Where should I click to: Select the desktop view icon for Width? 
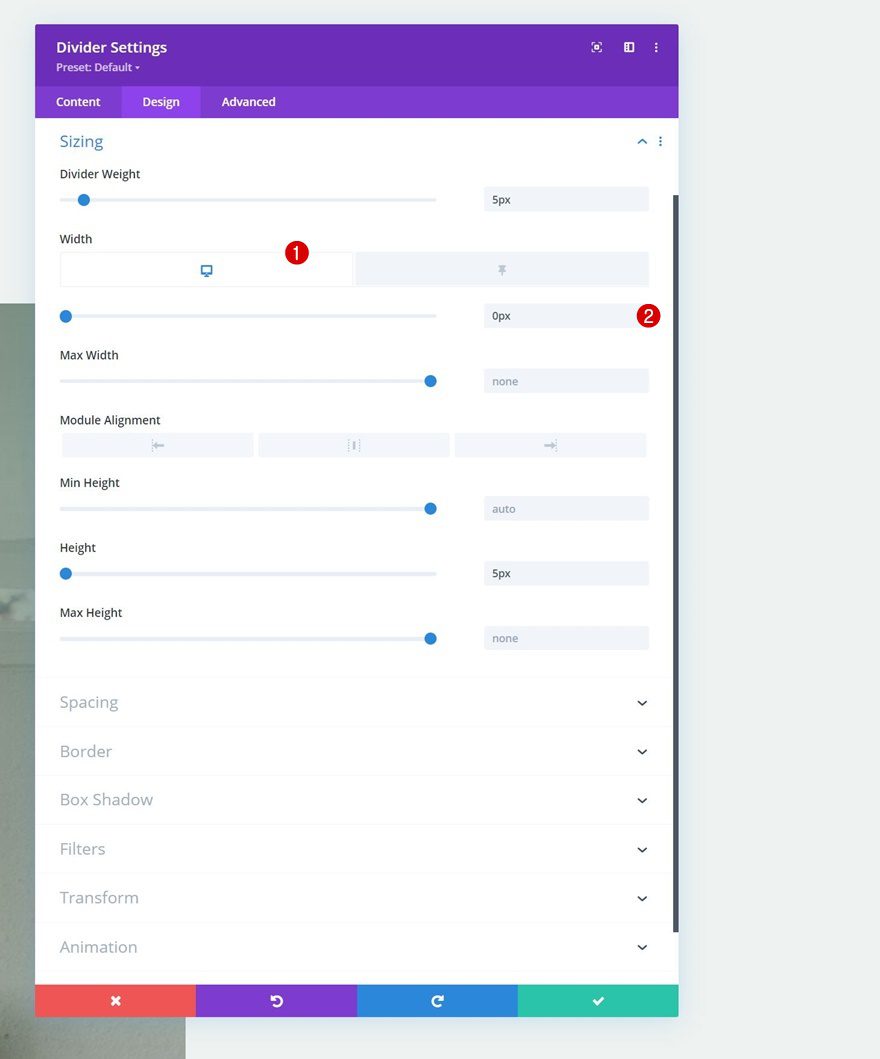point(206,269)
